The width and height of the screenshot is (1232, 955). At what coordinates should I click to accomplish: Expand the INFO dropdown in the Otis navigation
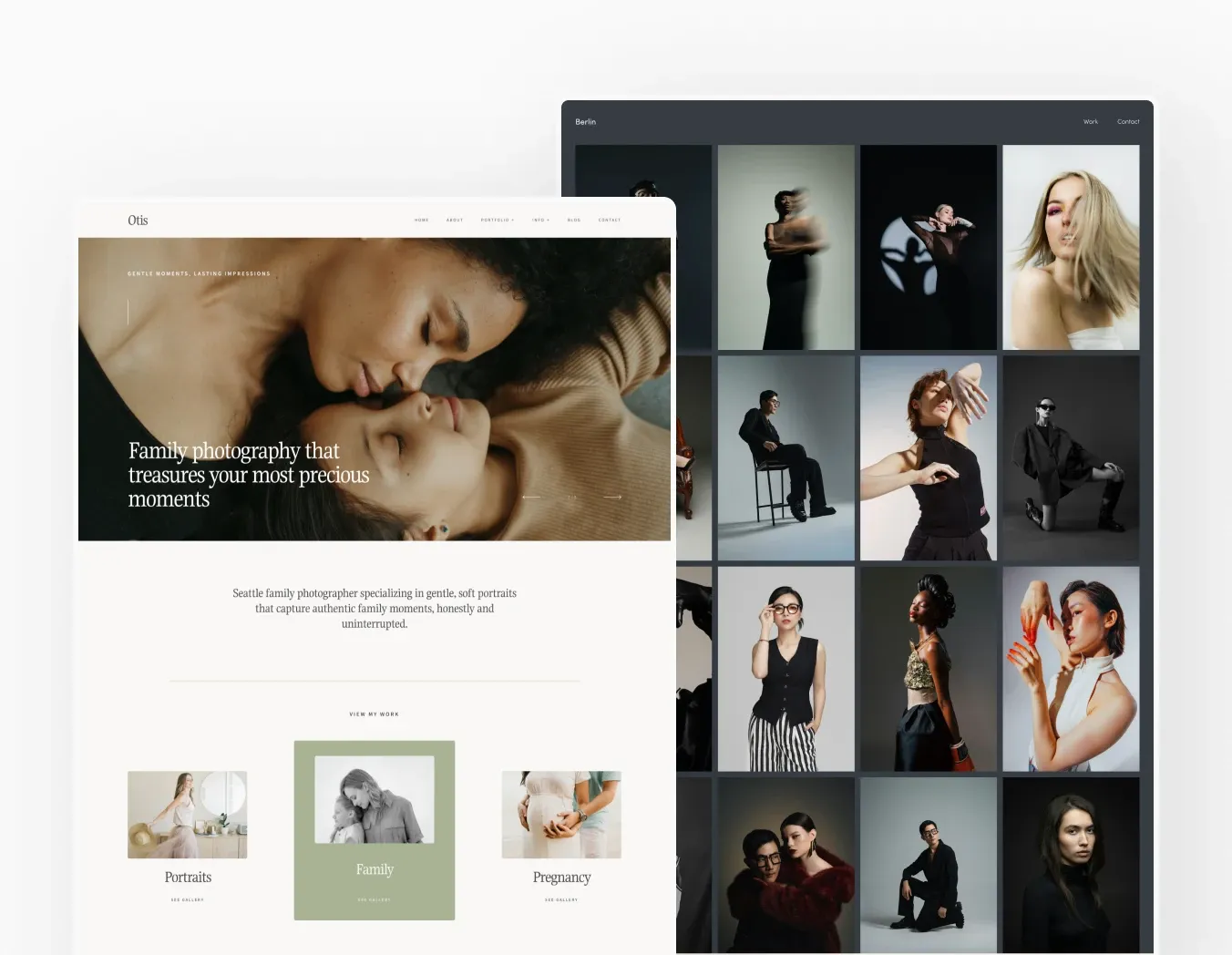point(540,220)
